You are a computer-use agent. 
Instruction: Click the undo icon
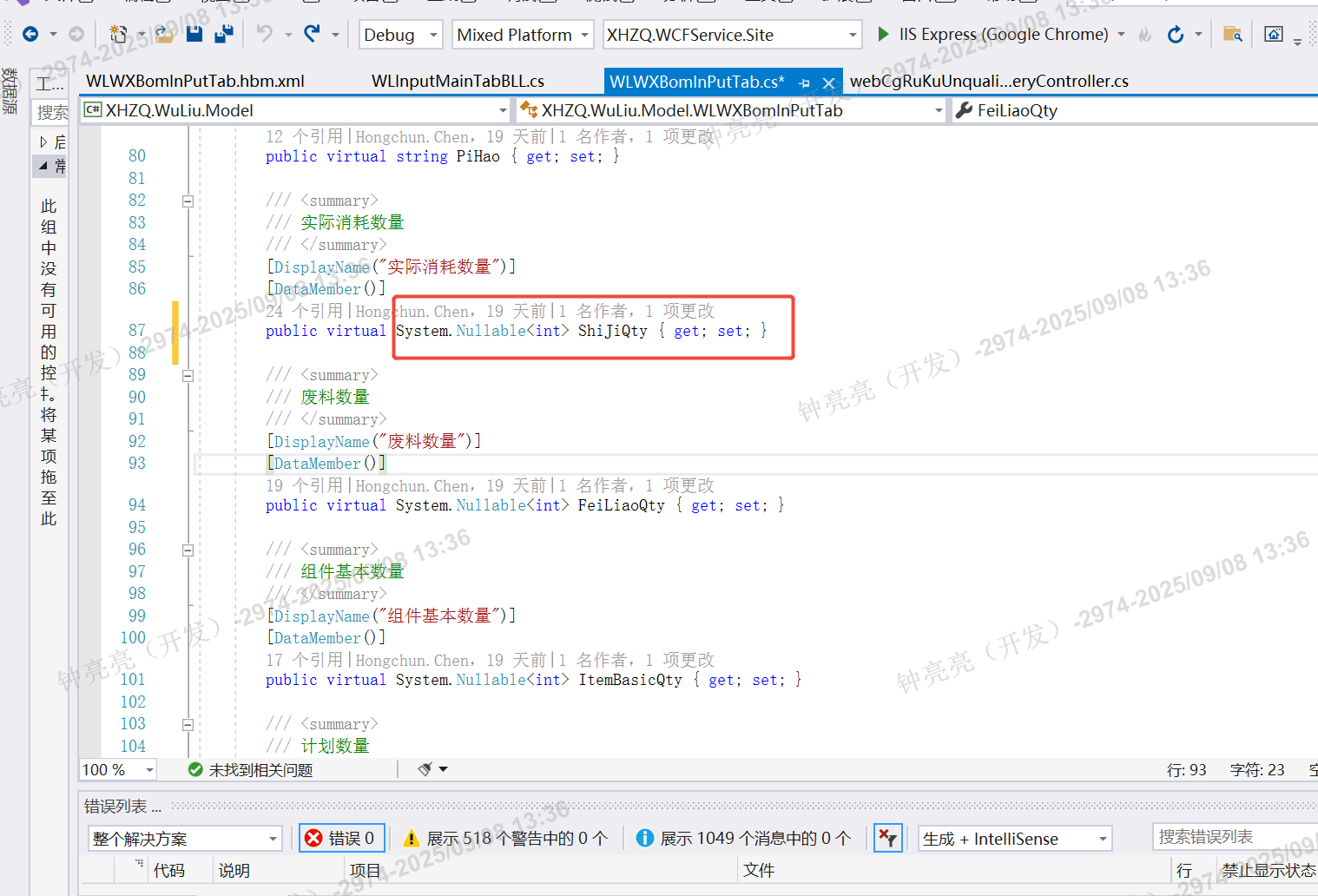(x=265, y=34)
